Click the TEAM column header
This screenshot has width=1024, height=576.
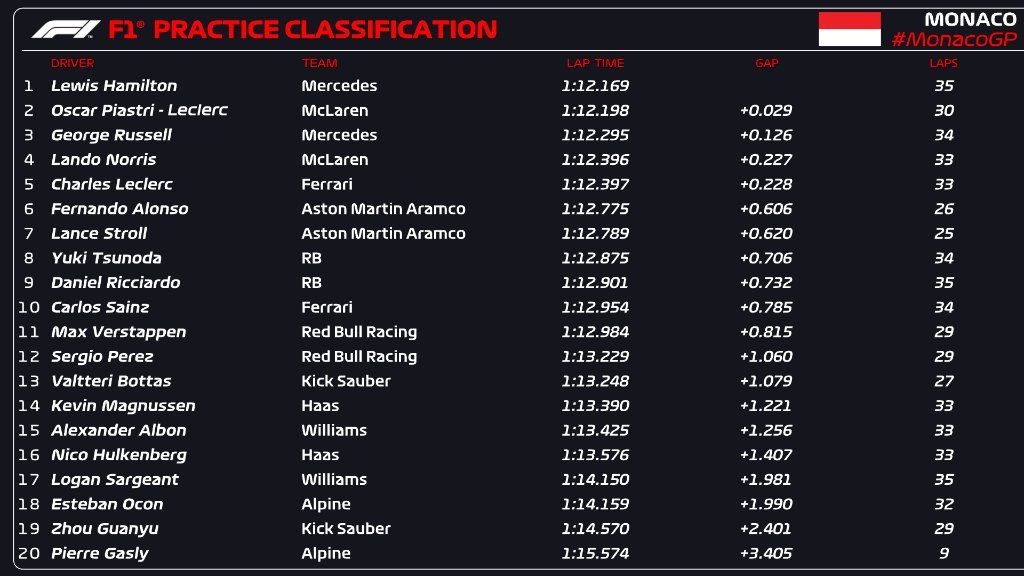[319, 63]
